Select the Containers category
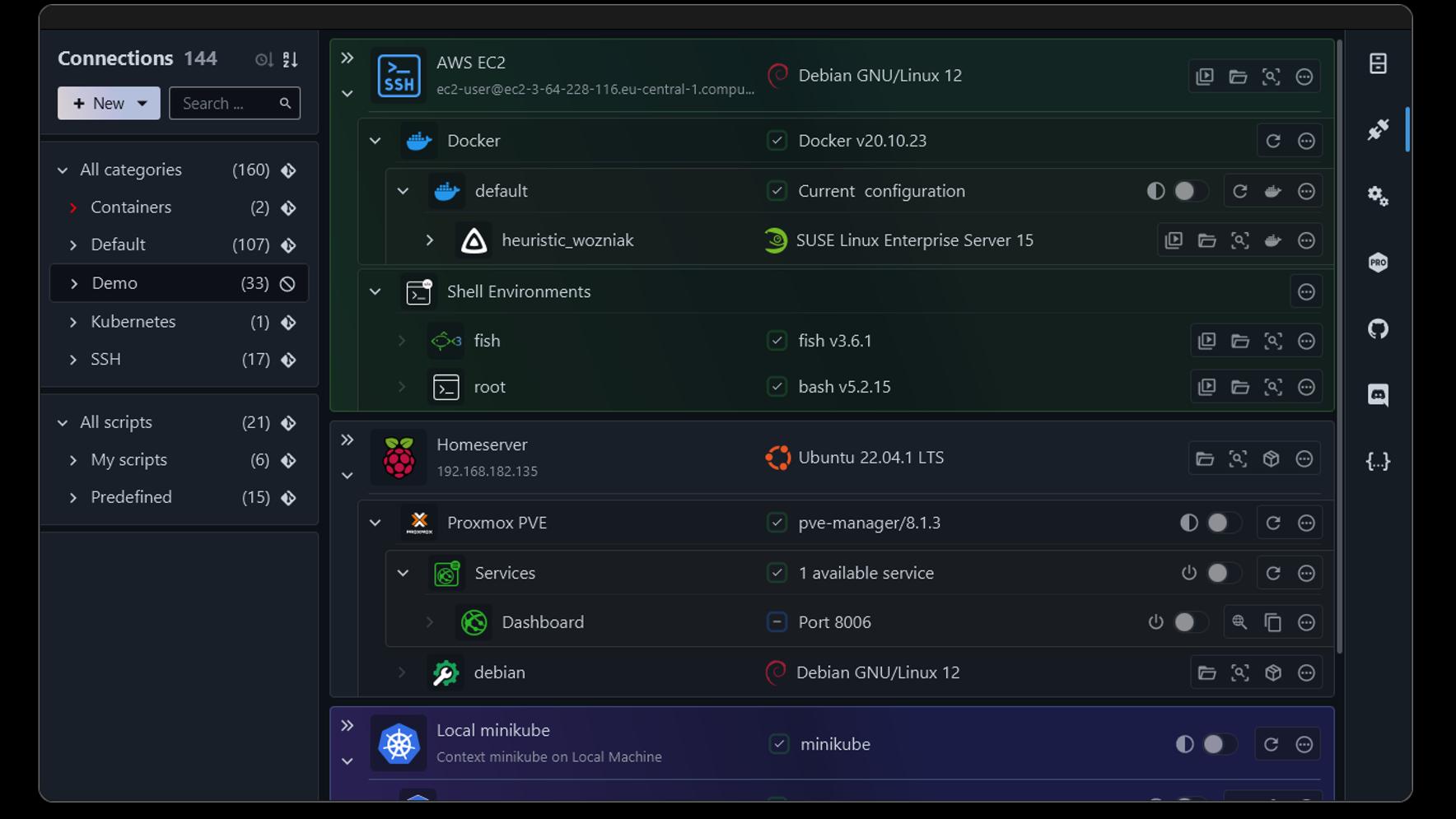This screenshot has width=1456, height=819. tap(179, 207)
